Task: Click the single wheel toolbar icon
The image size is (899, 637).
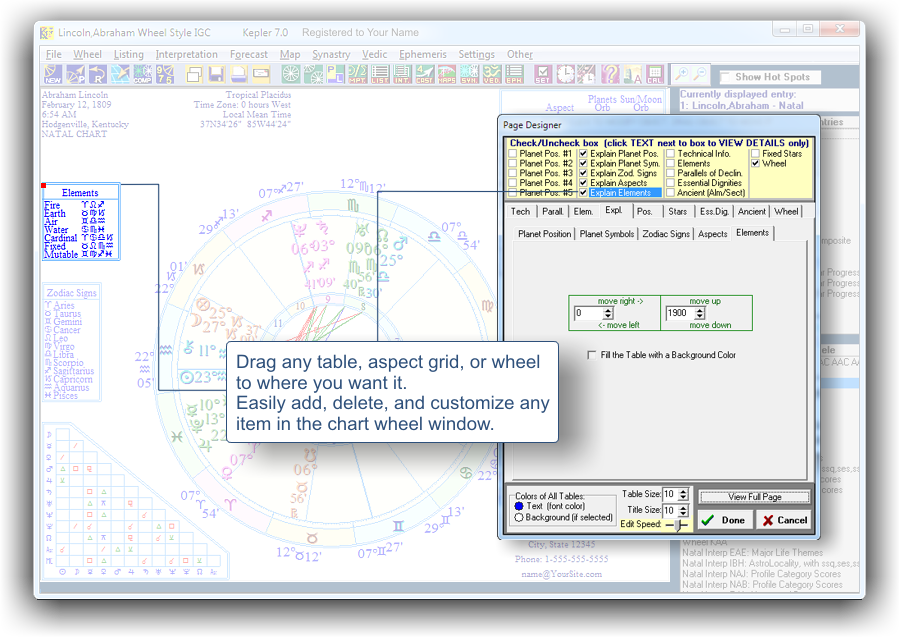Action: coord(291,75)
